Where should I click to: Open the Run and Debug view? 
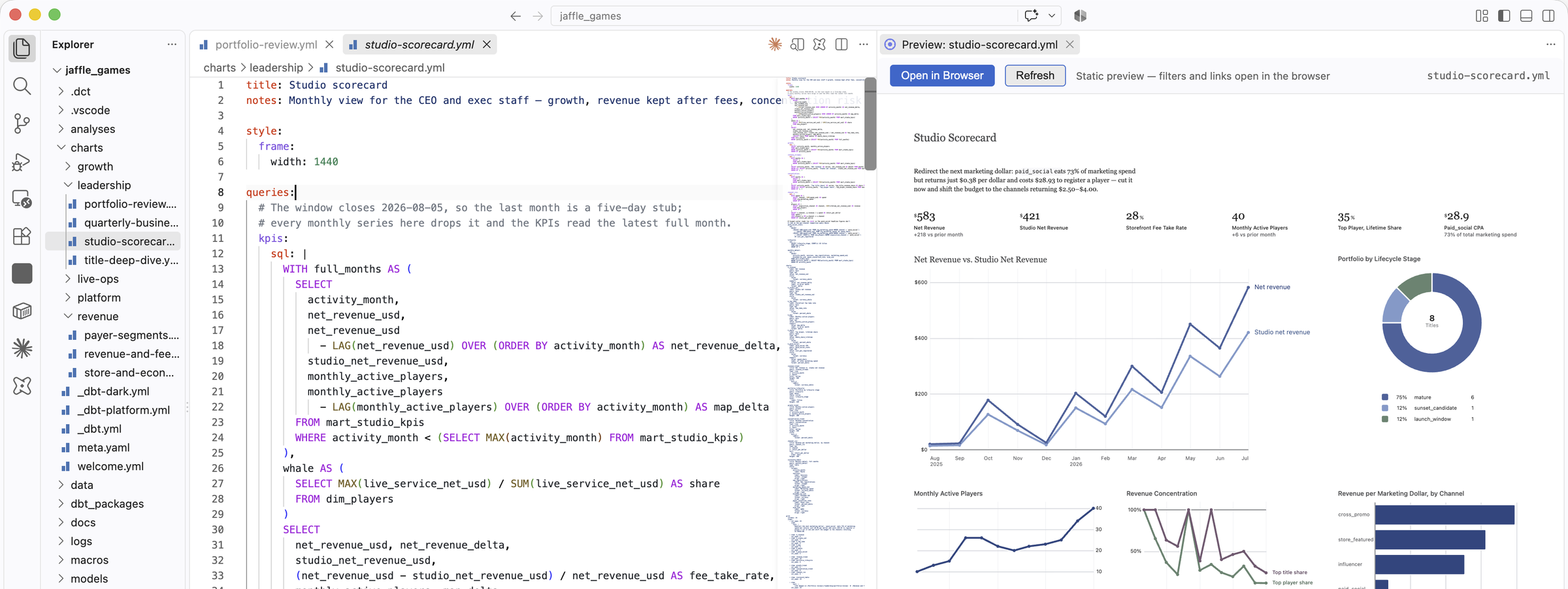point(22,161)
